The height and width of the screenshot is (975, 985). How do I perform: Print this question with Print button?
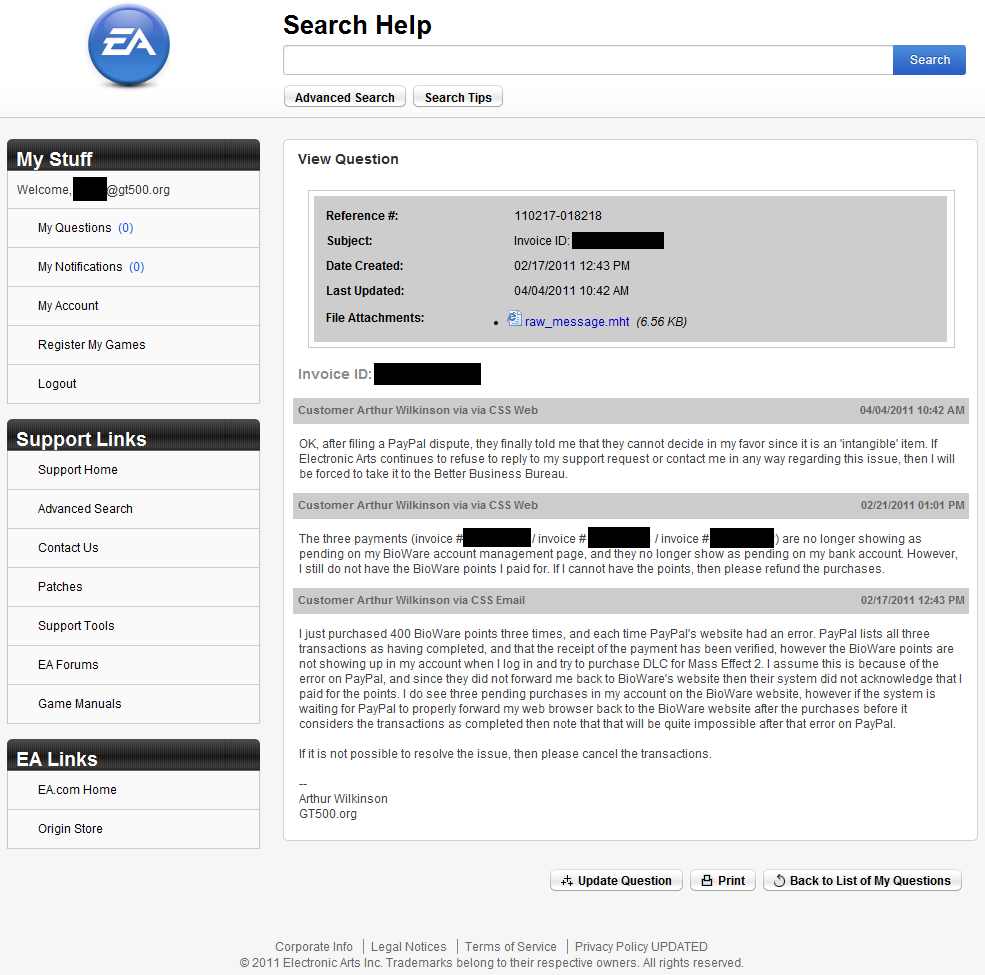722,881
